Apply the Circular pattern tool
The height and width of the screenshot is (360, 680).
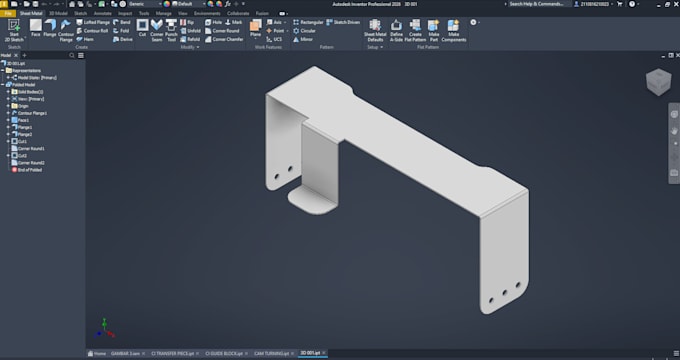(304, 31)
